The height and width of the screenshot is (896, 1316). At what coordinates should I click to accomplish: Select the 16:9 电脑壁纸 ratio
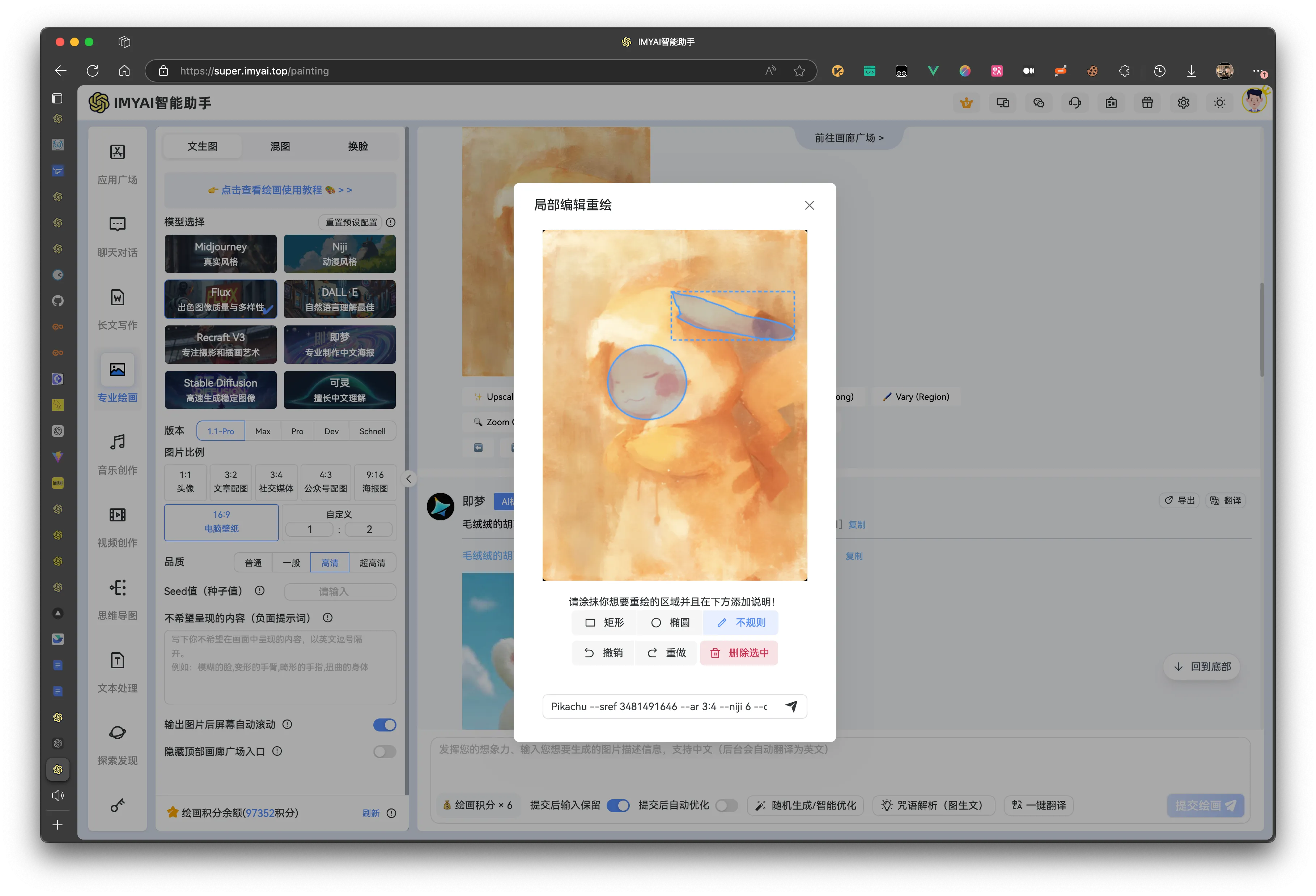click(x=221, y=522)
